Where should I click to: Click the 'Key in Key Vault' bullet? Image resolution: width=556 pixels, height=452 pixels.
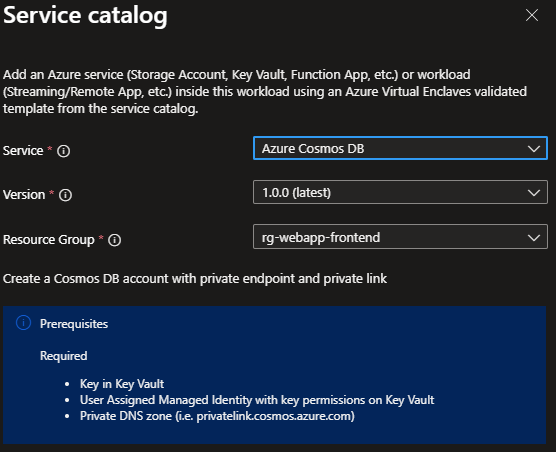(122, 384)
